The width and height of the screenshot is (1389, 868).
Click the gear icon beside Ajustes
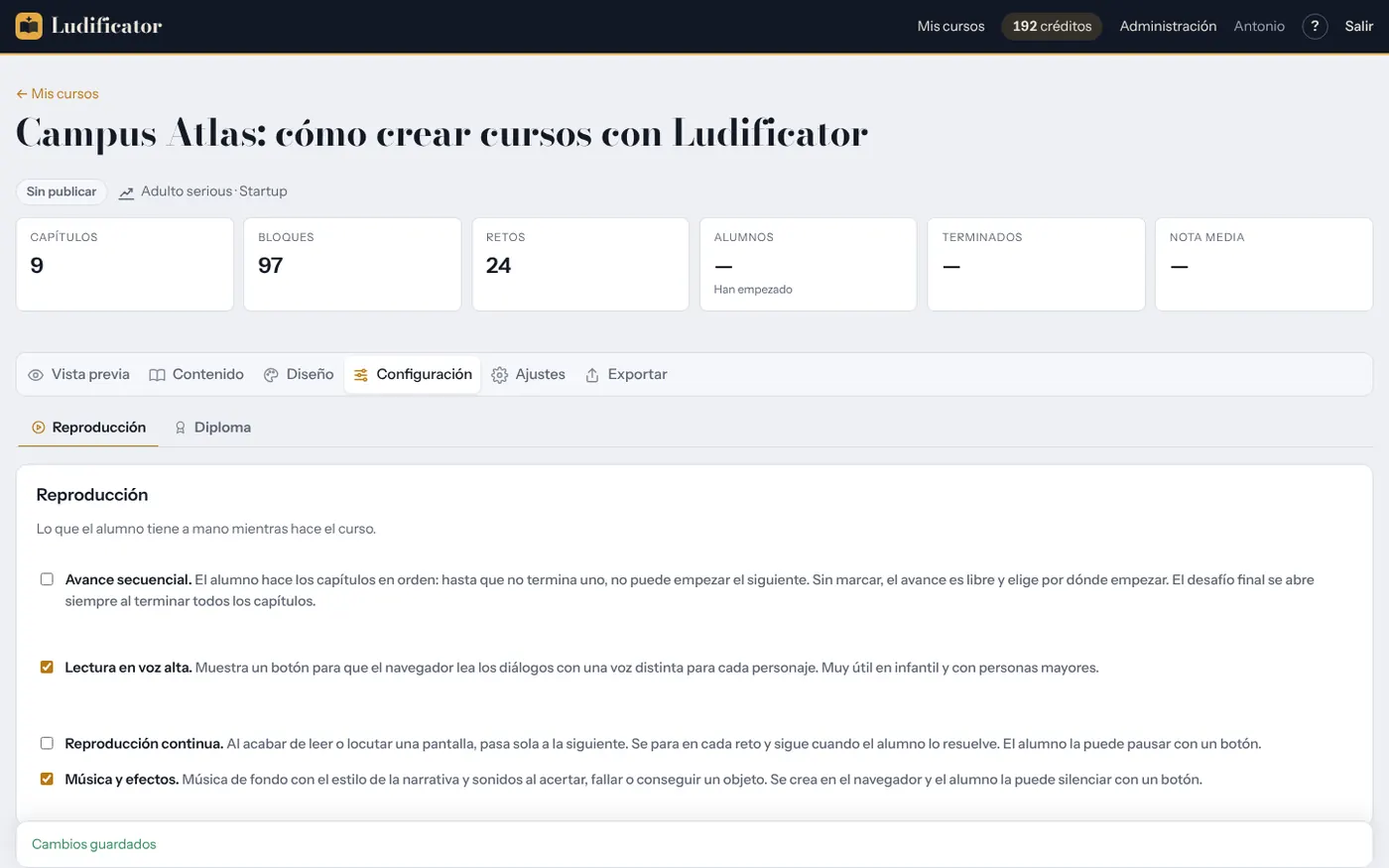click(500, 375)
